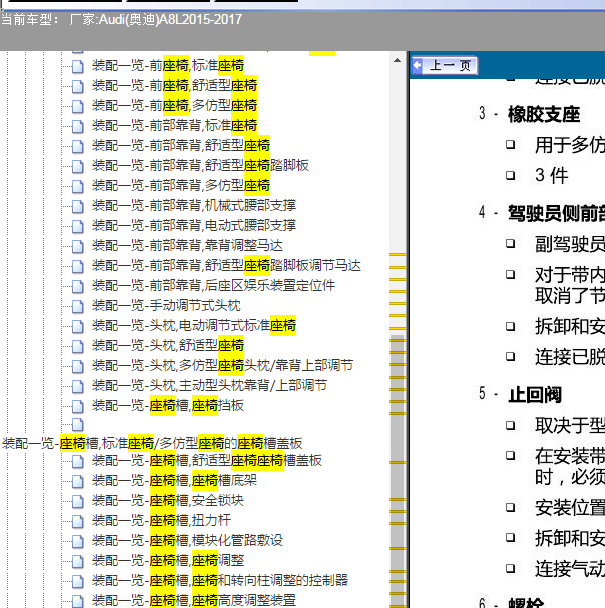
Task: Open 装配一览-座椅槽,安全锁块
Action: click(168, 501)
